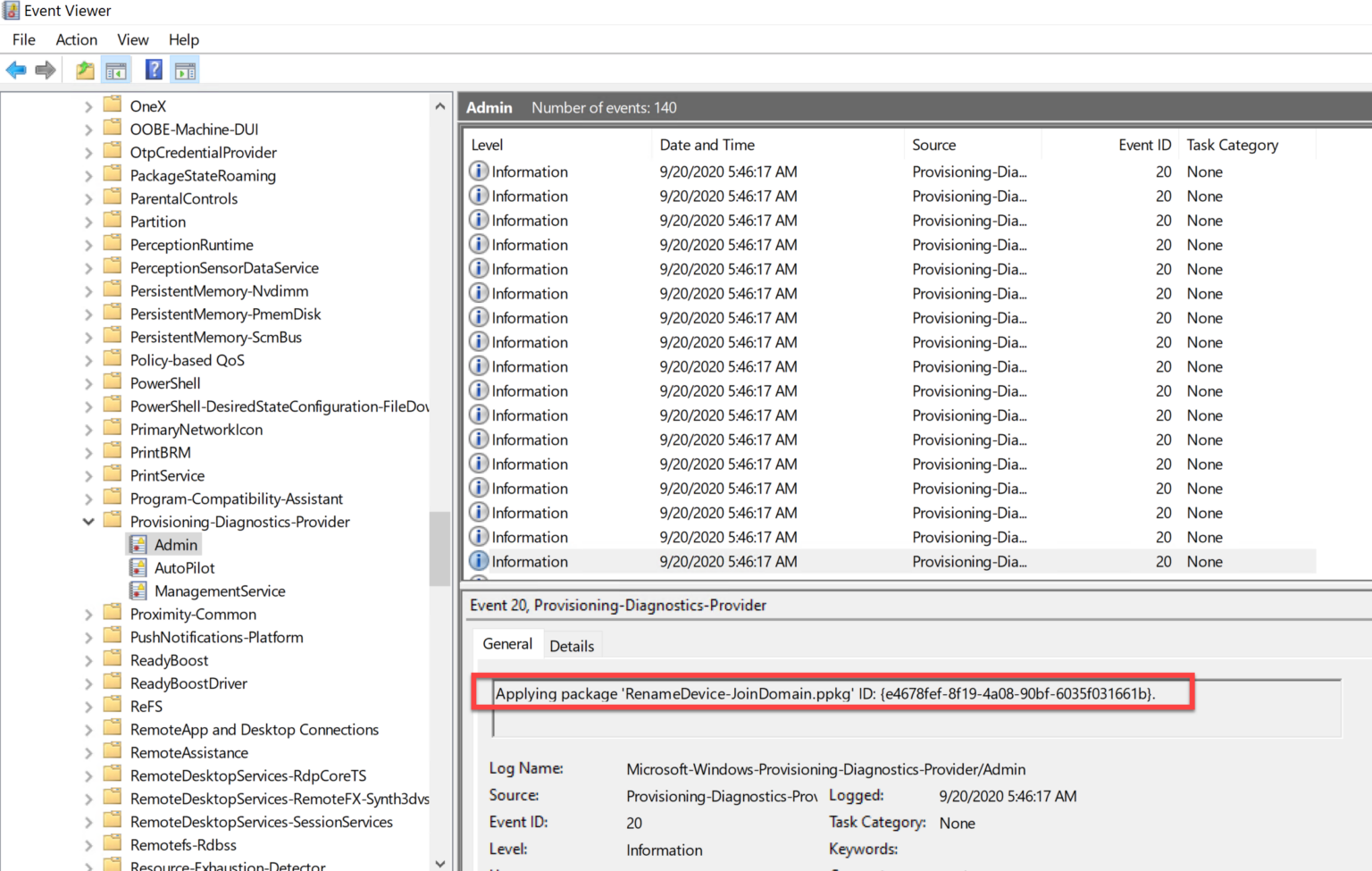The image size is (1372, 871).
Task: Open the ManagementService event log
Action: [x=219, y=590]
